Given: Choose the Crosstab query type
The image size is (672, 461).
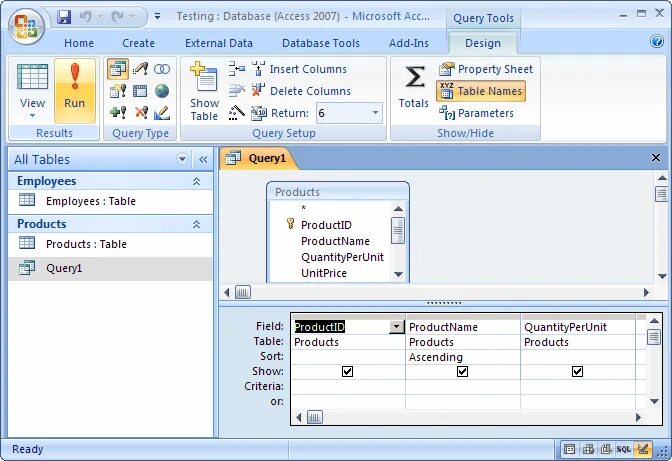Looking at the screenshot, I should [x=140, y=91].
